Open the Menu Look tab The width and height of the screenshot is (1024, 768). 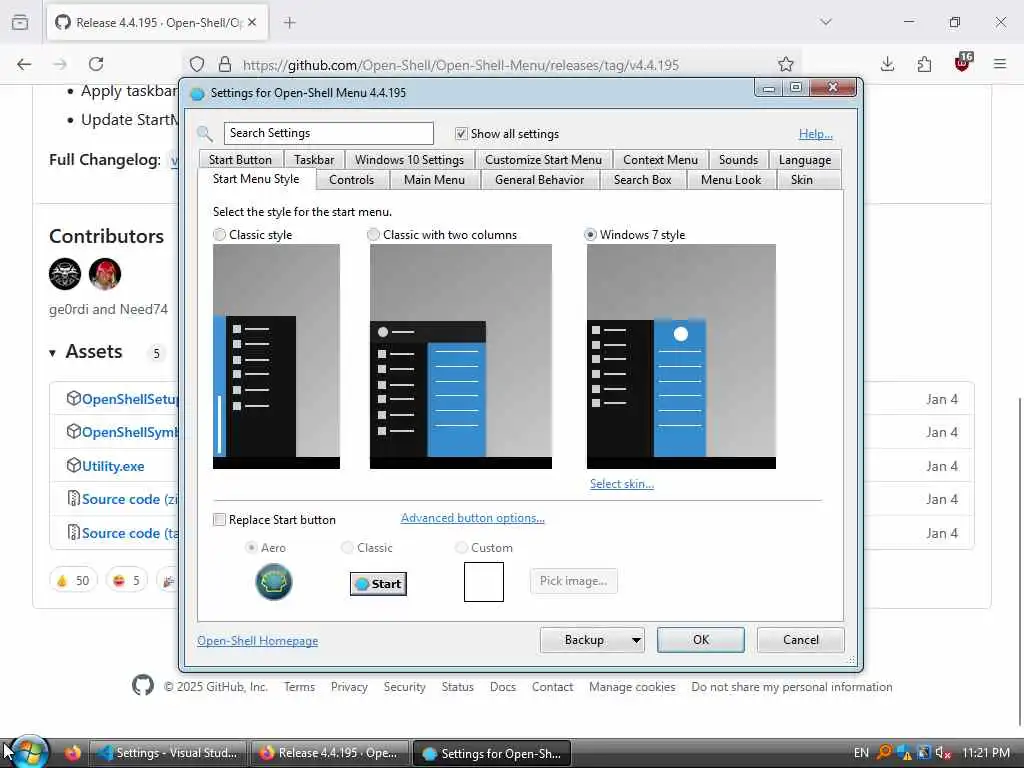(731, 180)
